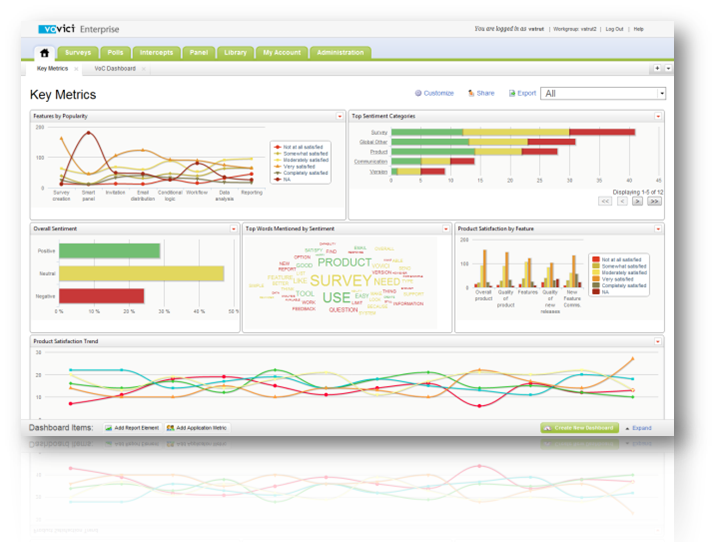The height and width of the screenshot is (542, 716).
Task: Click Add Report Element button
Action: tap(129, 428)
